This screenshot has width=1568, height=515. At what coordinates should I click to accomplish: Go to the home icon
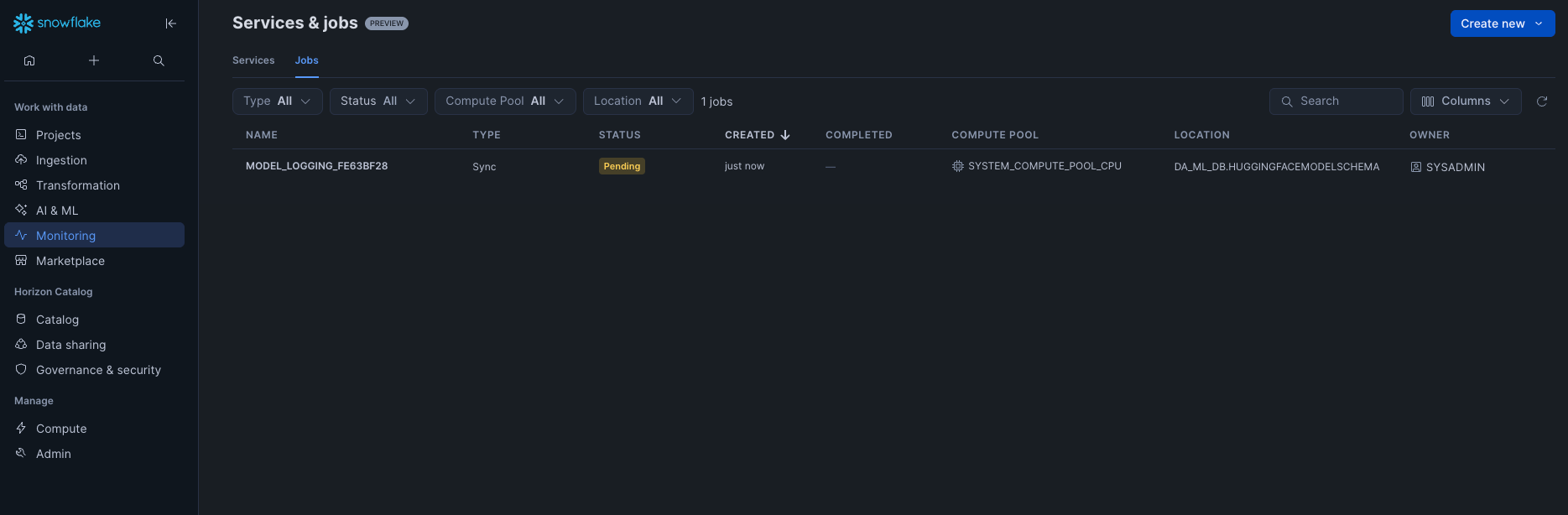29,60
